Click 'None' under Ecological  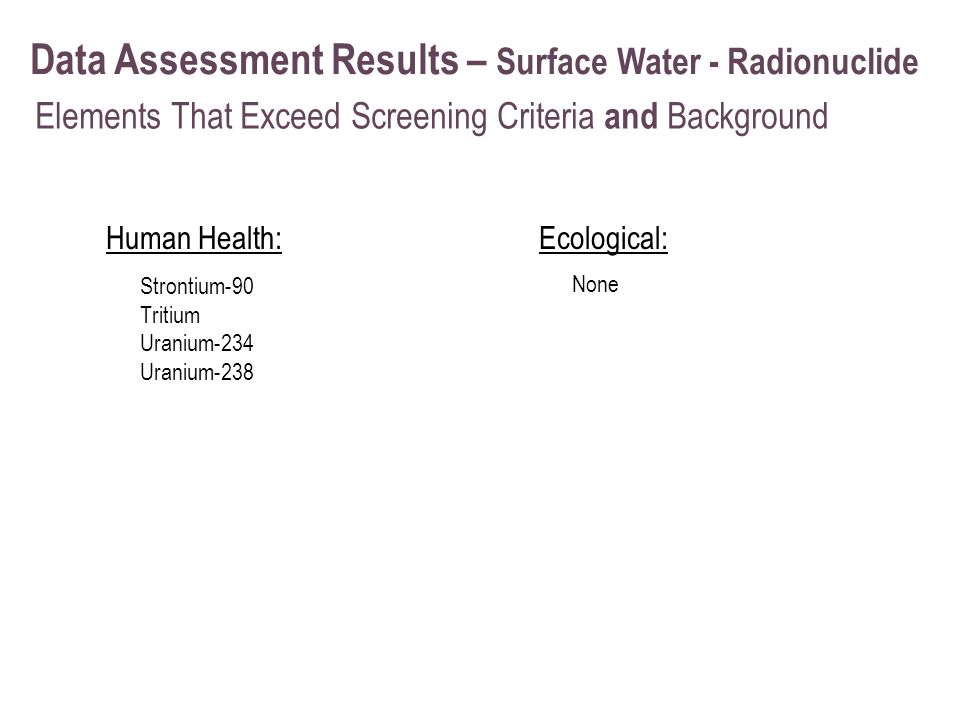click(595, 284)
